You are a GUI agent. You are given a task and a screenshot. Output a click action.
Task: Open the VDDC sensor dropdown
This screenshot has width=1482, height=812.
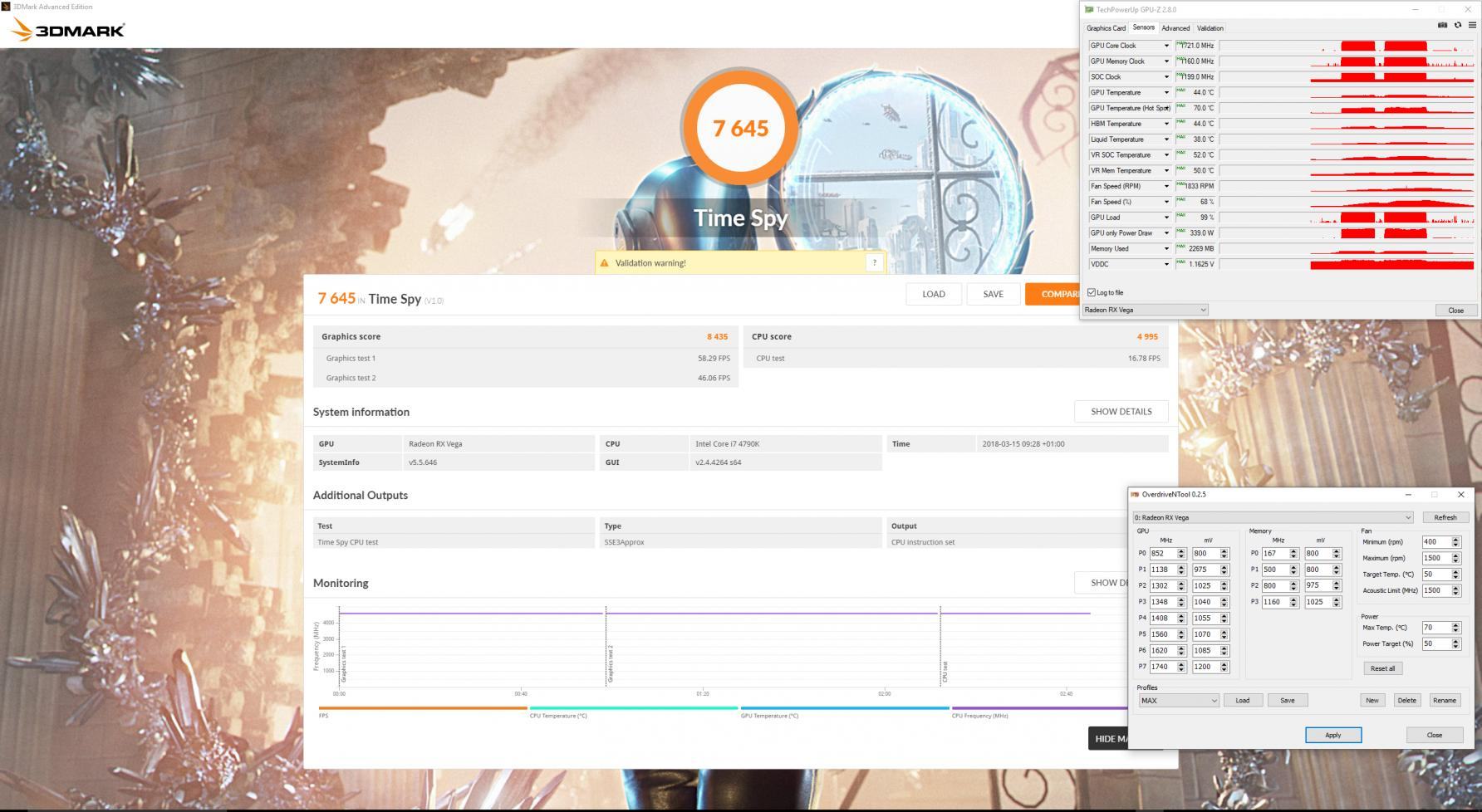pyautogui.click(x=1166, y=264)
